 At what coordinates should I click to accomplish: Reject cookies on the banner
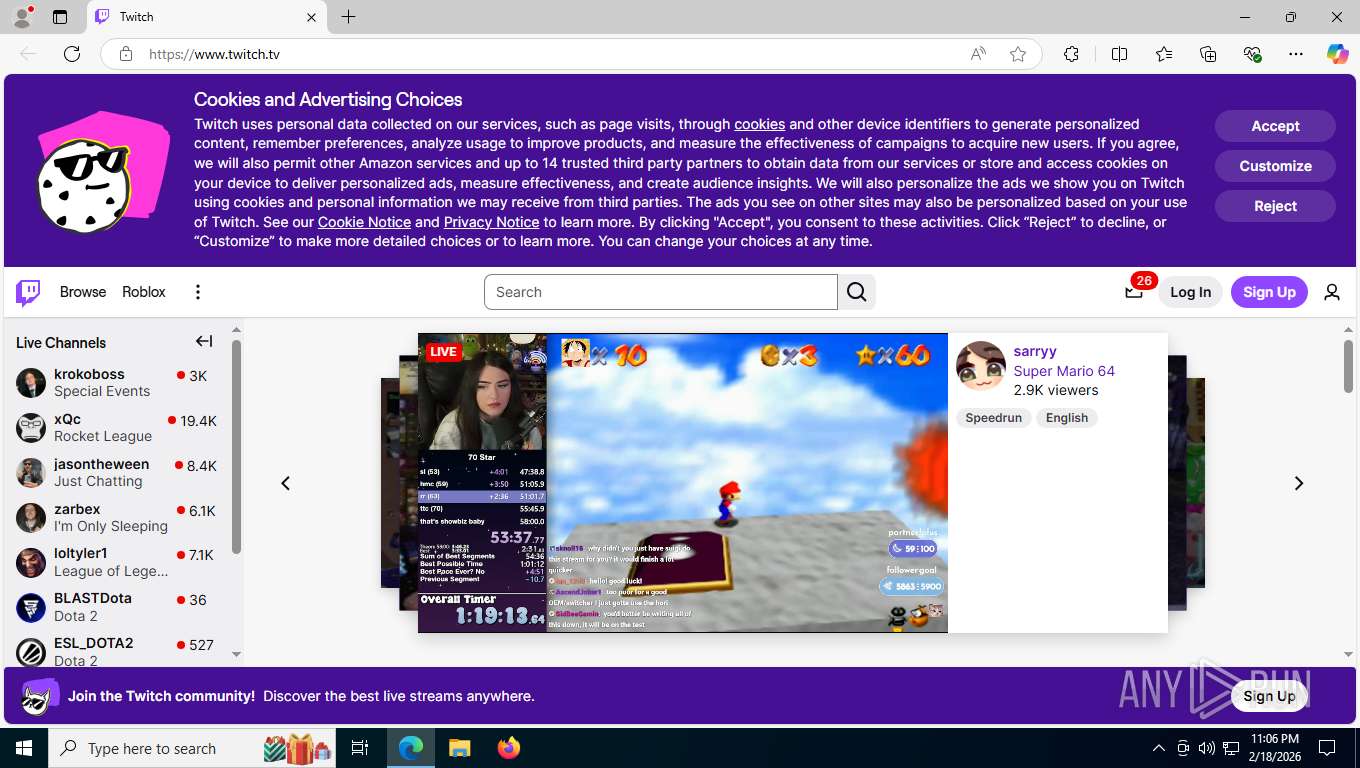1275,206
